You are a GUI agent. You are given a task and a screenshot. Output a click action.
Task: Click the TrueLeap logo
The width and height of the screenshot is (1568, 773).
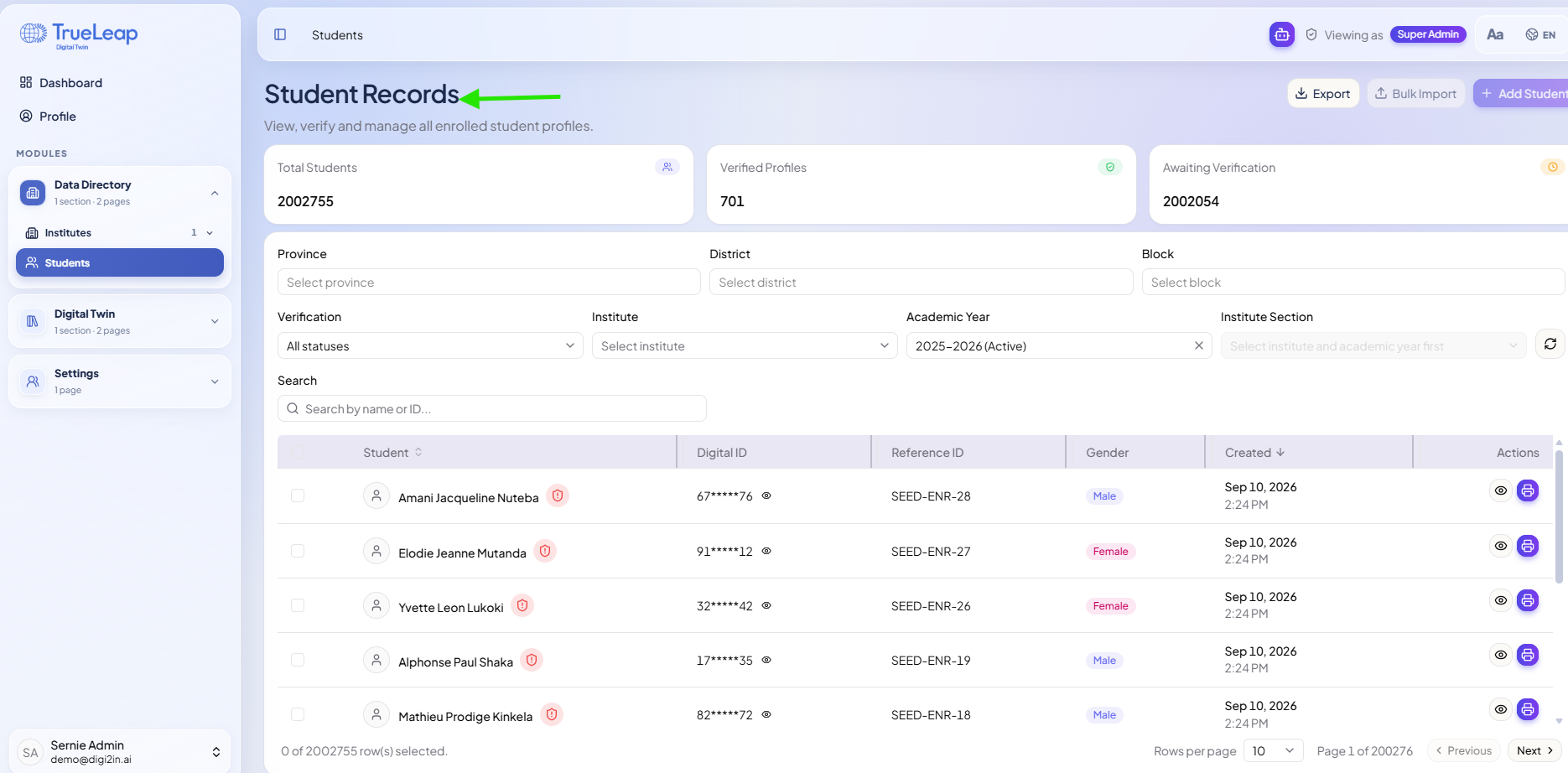point(79,34)
